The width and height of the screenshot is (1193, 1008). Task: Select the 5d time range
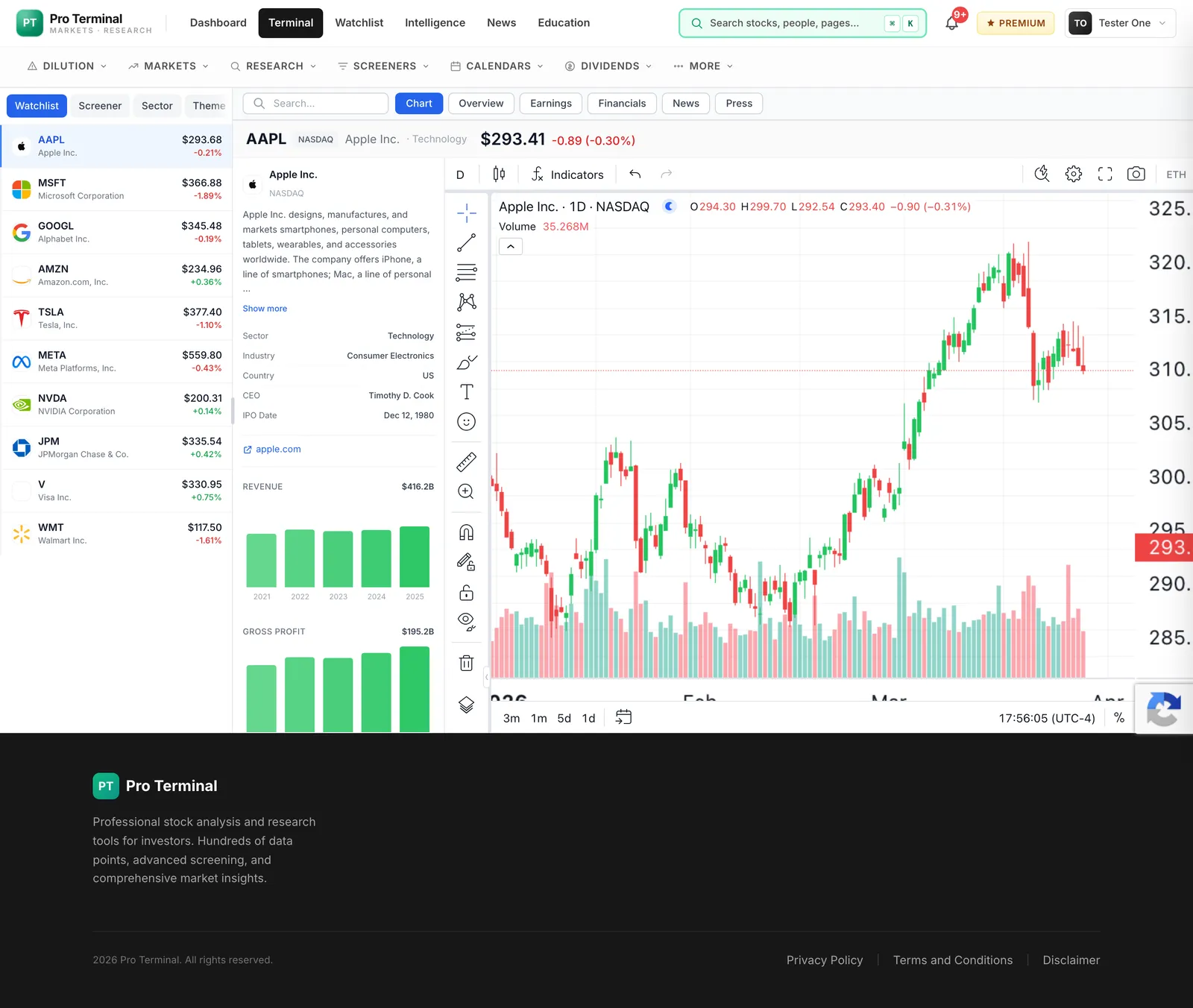pos(564,719)
